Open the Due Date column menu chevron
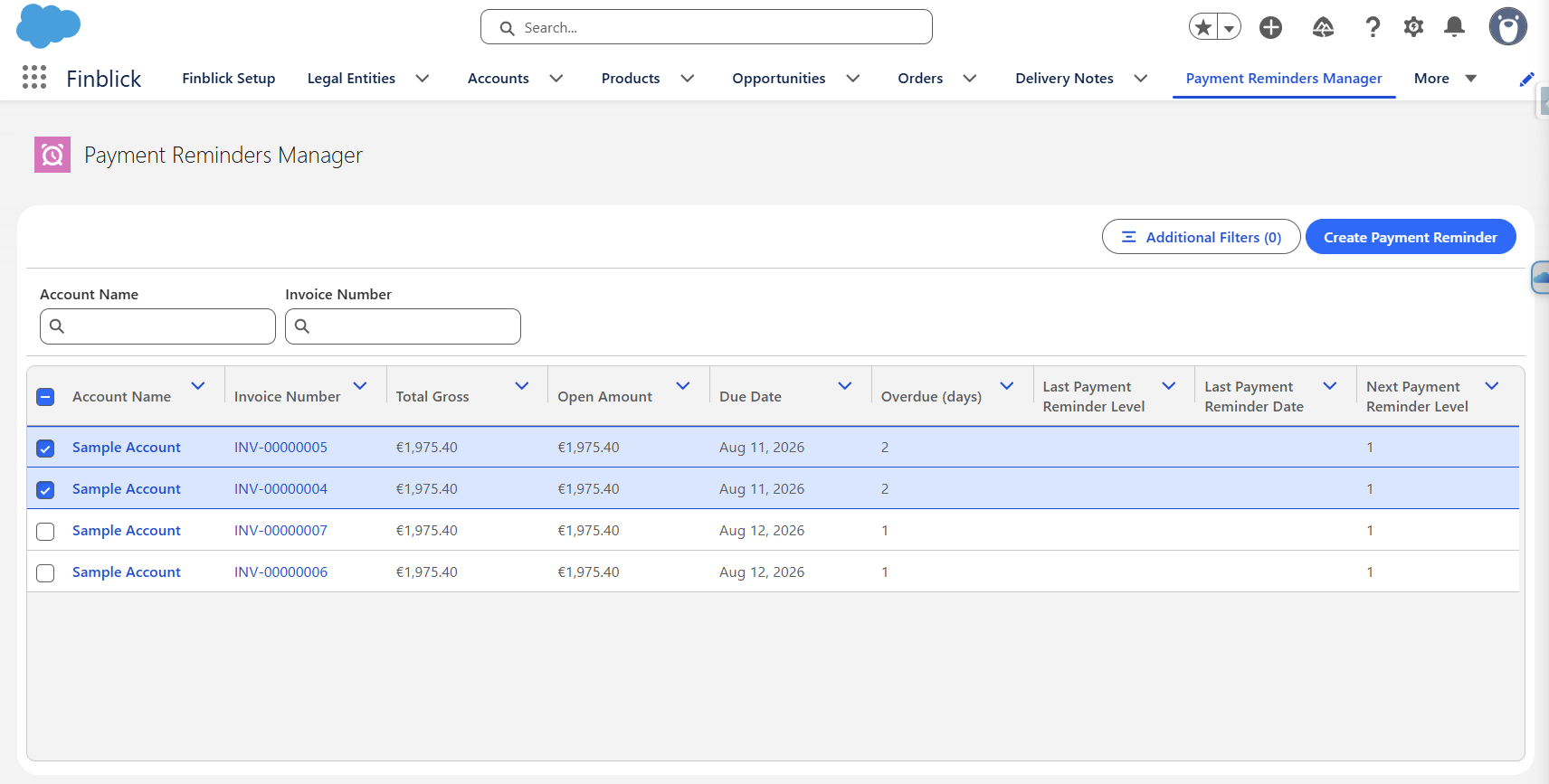 pos(845,386)
